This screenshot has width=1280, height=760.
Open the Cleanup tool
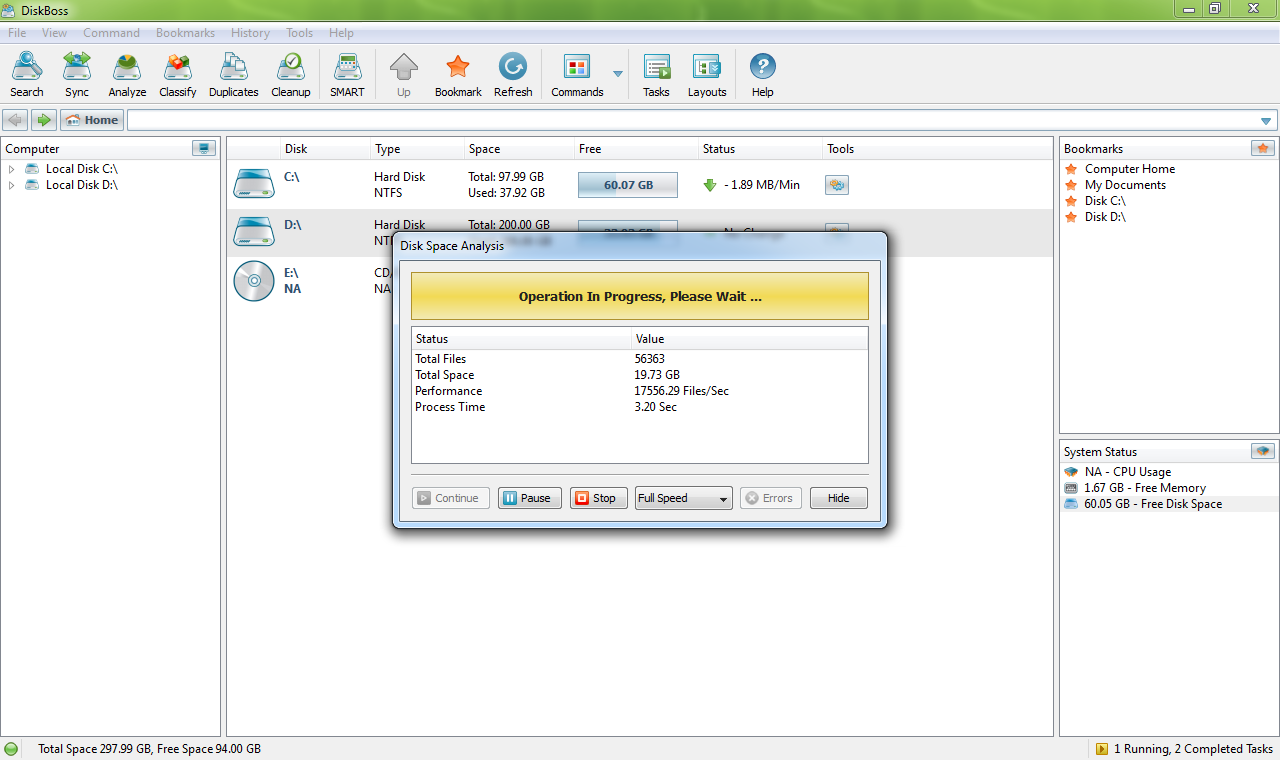click(x=291, y=75)
